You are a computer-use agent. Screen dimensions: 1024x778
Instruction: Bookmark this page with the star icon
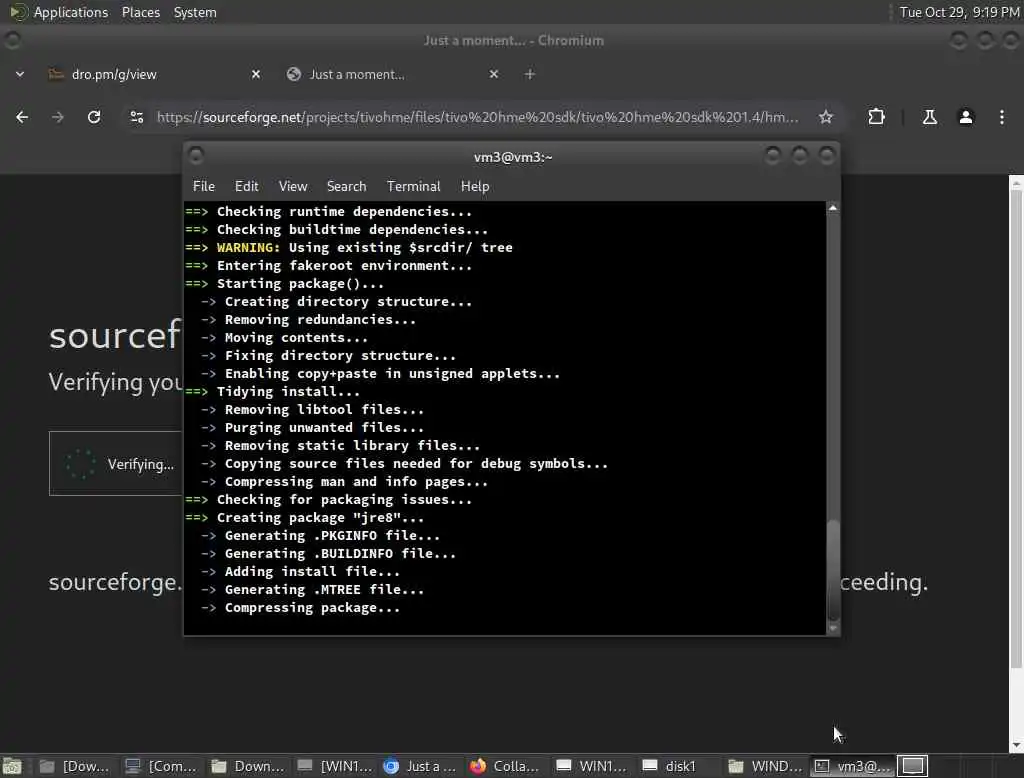tap(825, 117)
